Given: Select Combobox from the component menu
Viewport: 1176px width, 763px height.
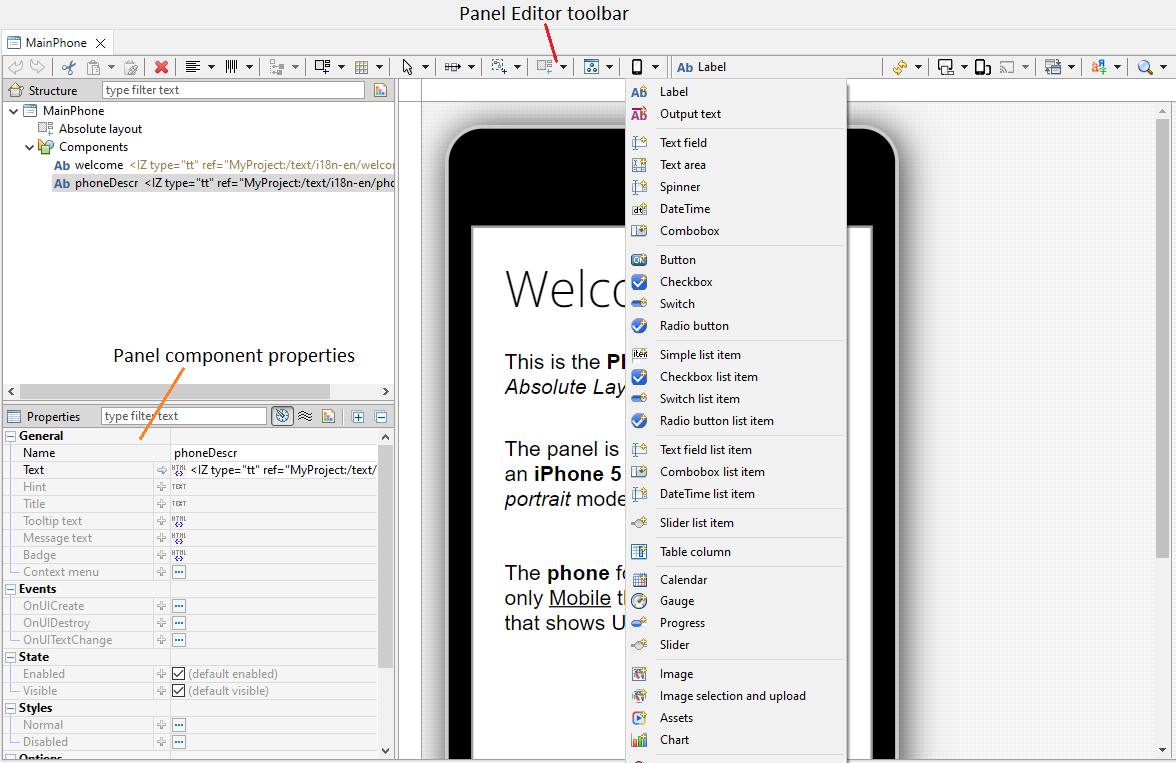Looking at the screenshot, I should tap(689, 231).
